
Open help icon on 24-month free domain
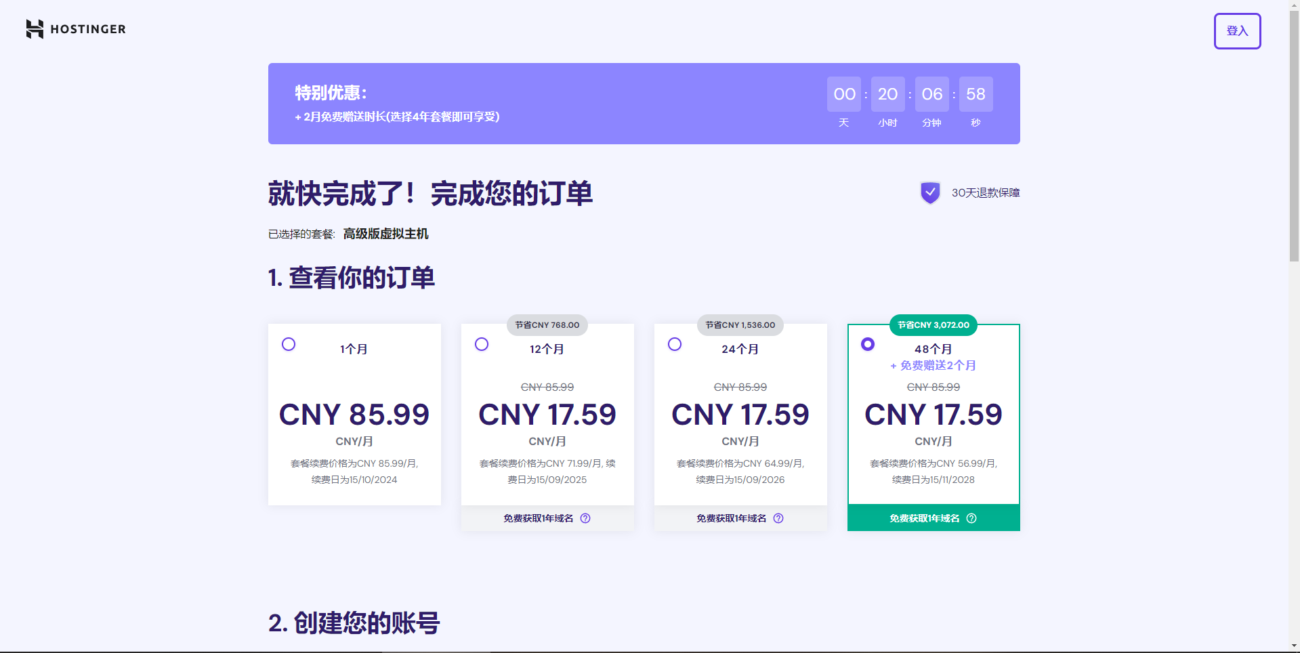778,518
